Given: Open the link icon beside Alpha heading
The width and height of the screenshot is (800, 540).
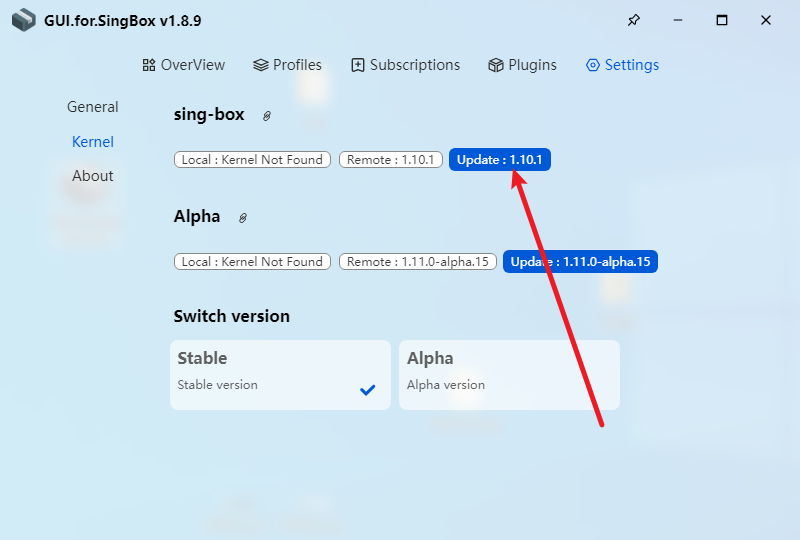Looking at the screenshot, I should click(243, 218).
